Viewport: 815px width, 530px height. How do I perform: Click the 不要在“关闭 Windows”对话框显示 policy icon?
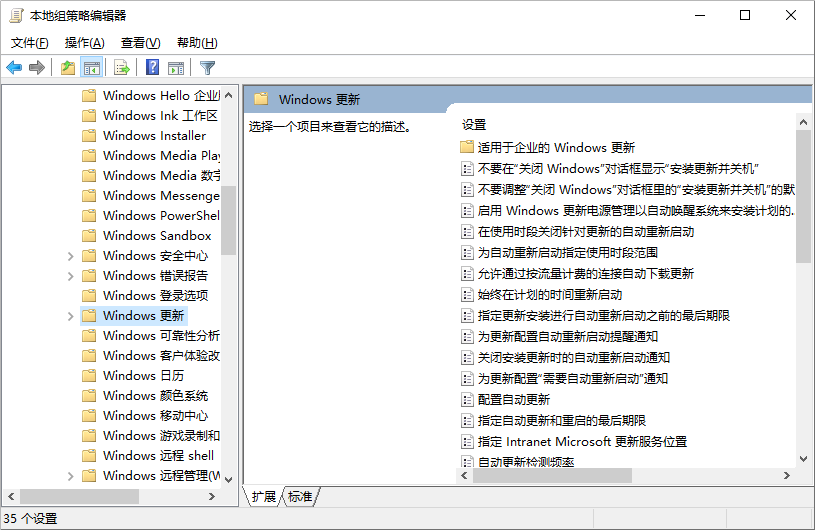coord(467,169)
